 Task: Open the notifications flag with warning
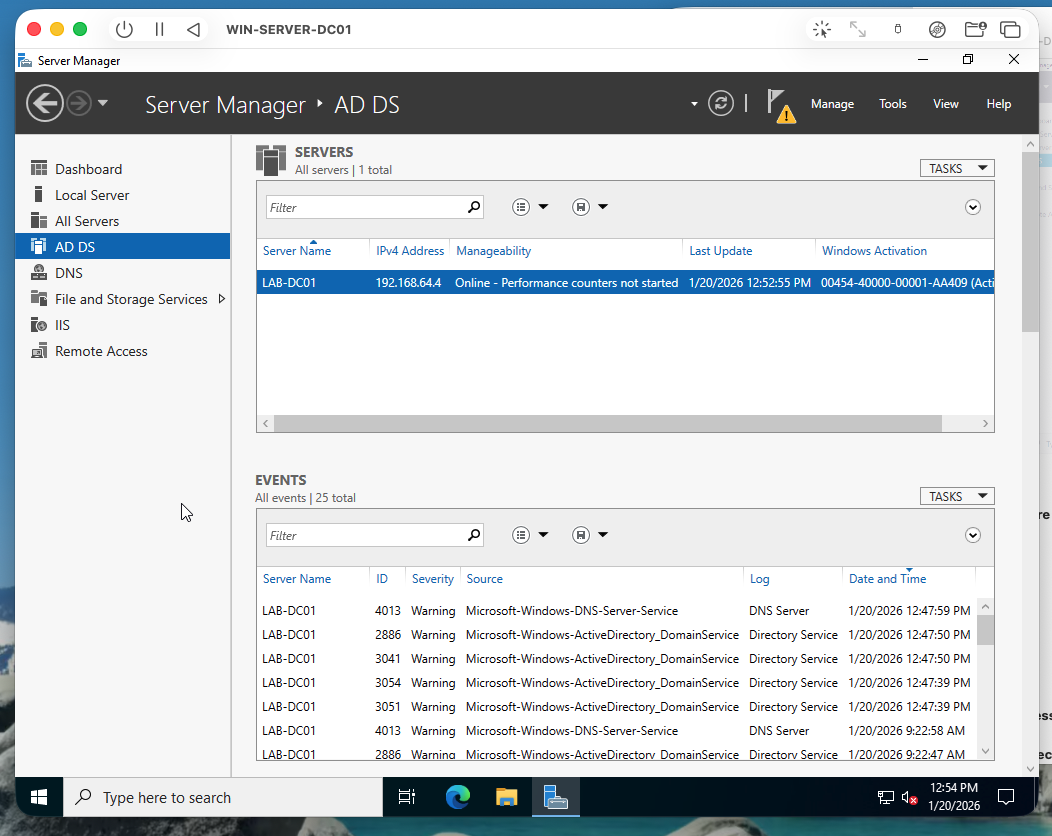click(x=781, y=104)
